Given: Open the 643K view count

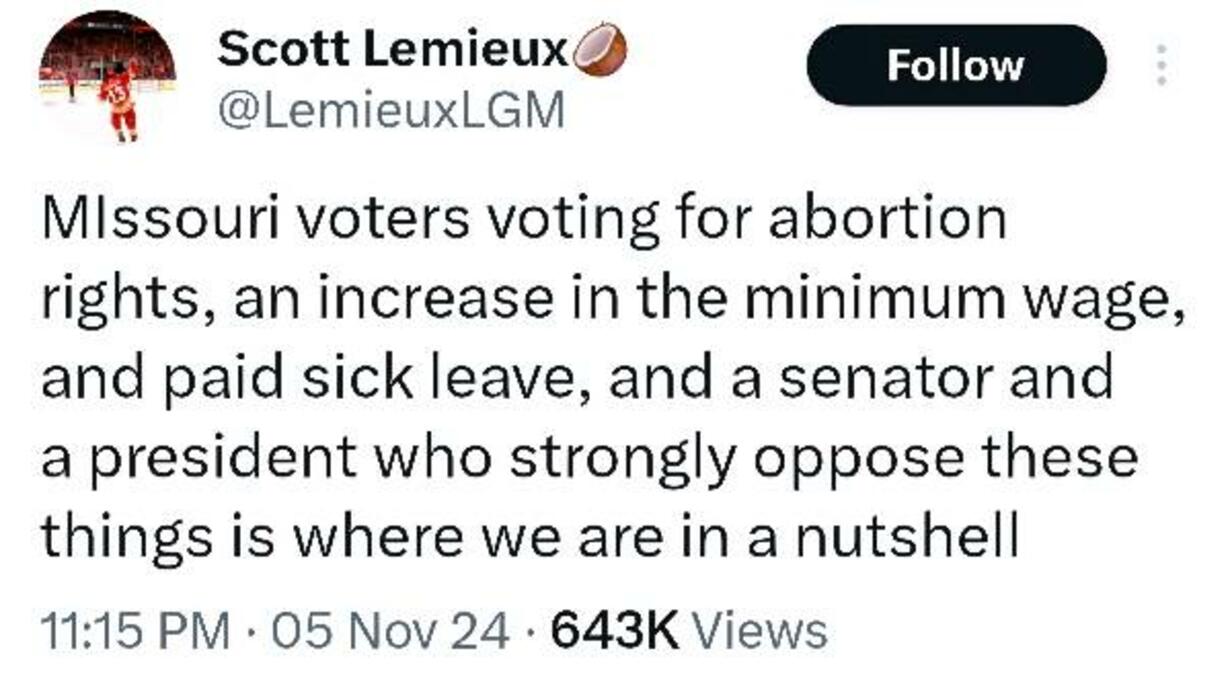Looking at the screenshot, I should coord(615,631).
